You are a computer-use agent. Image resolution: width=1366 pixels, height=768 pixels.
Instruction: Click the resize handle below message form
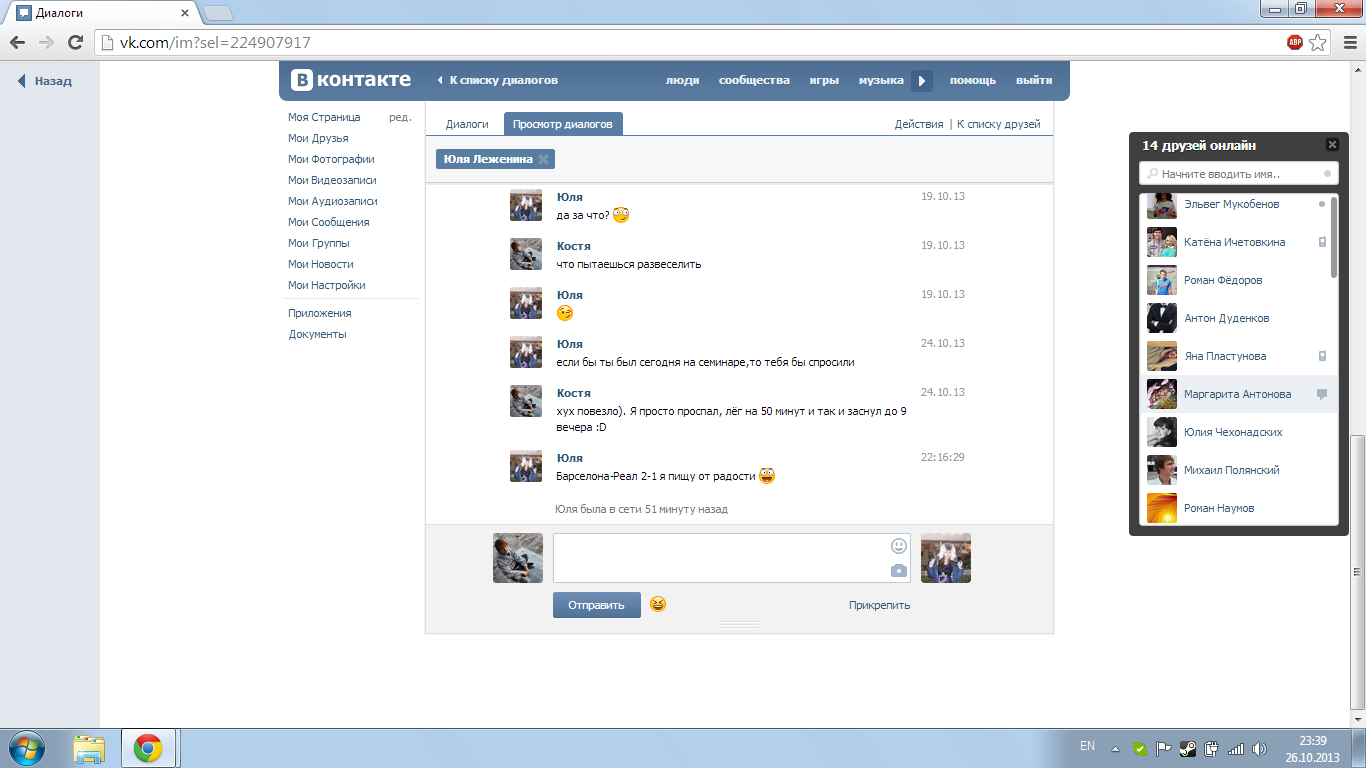[x=739, y=625]
